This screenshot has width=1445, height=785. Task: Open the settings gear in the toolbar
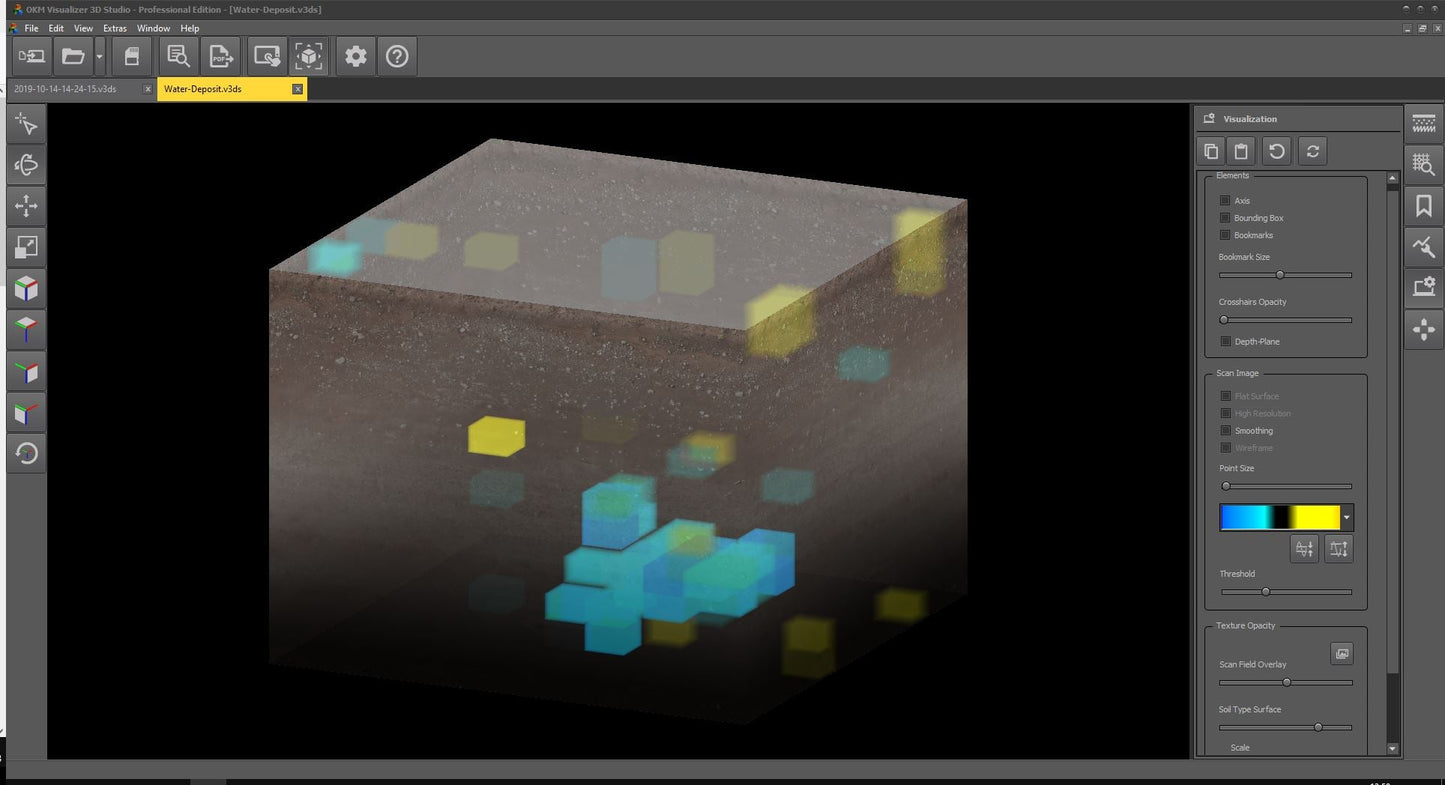click(355, 57)
